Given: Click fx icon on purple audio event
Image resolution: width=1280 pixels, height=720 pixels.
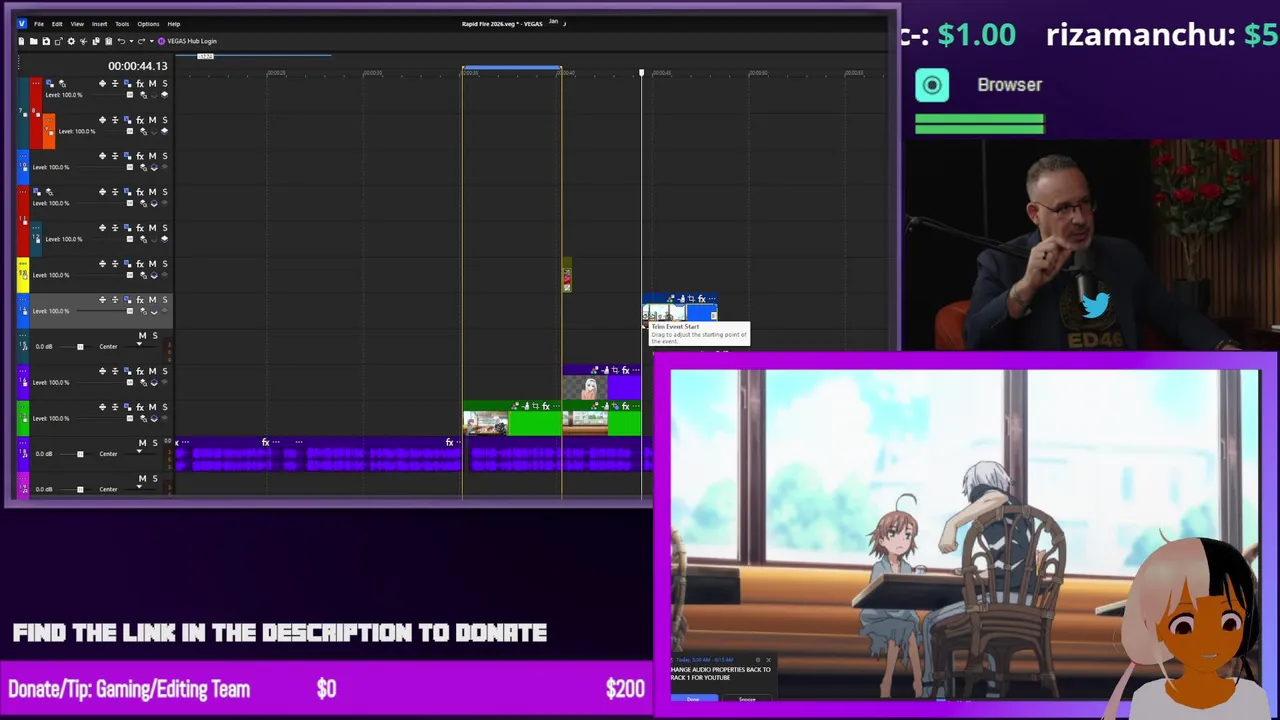Looking at the screenshot, I should [265, 442].
